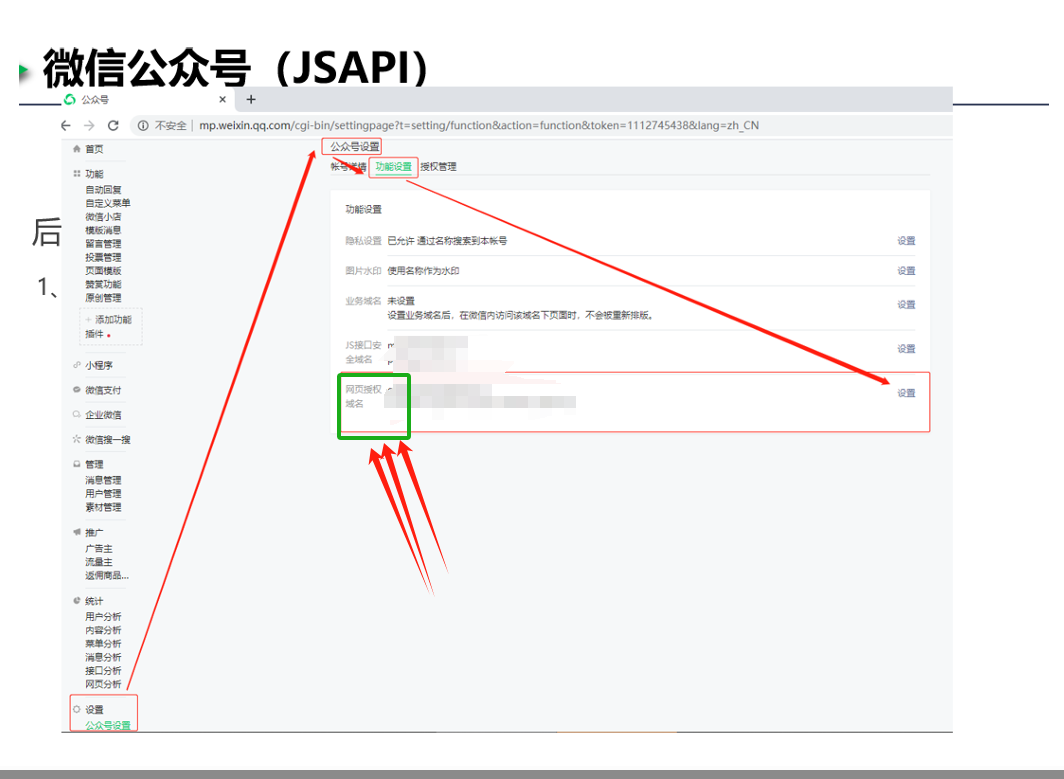
Task: Close the 公众号 browser tab
Action: pyautogui.click(x=223, y=100)
